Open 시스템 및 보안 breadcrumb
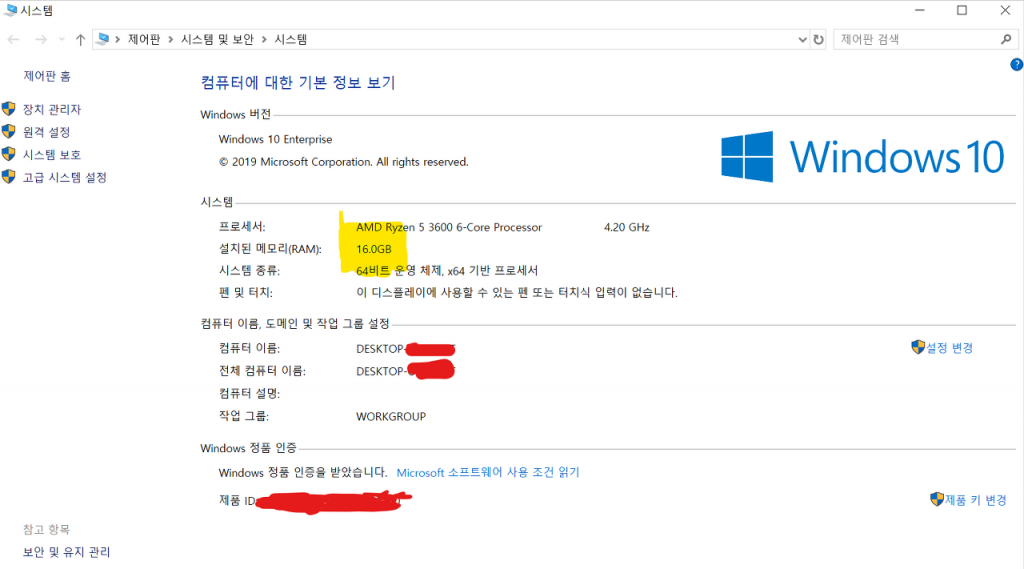Viewport: 1024px width, 569px height. [217, 39]
